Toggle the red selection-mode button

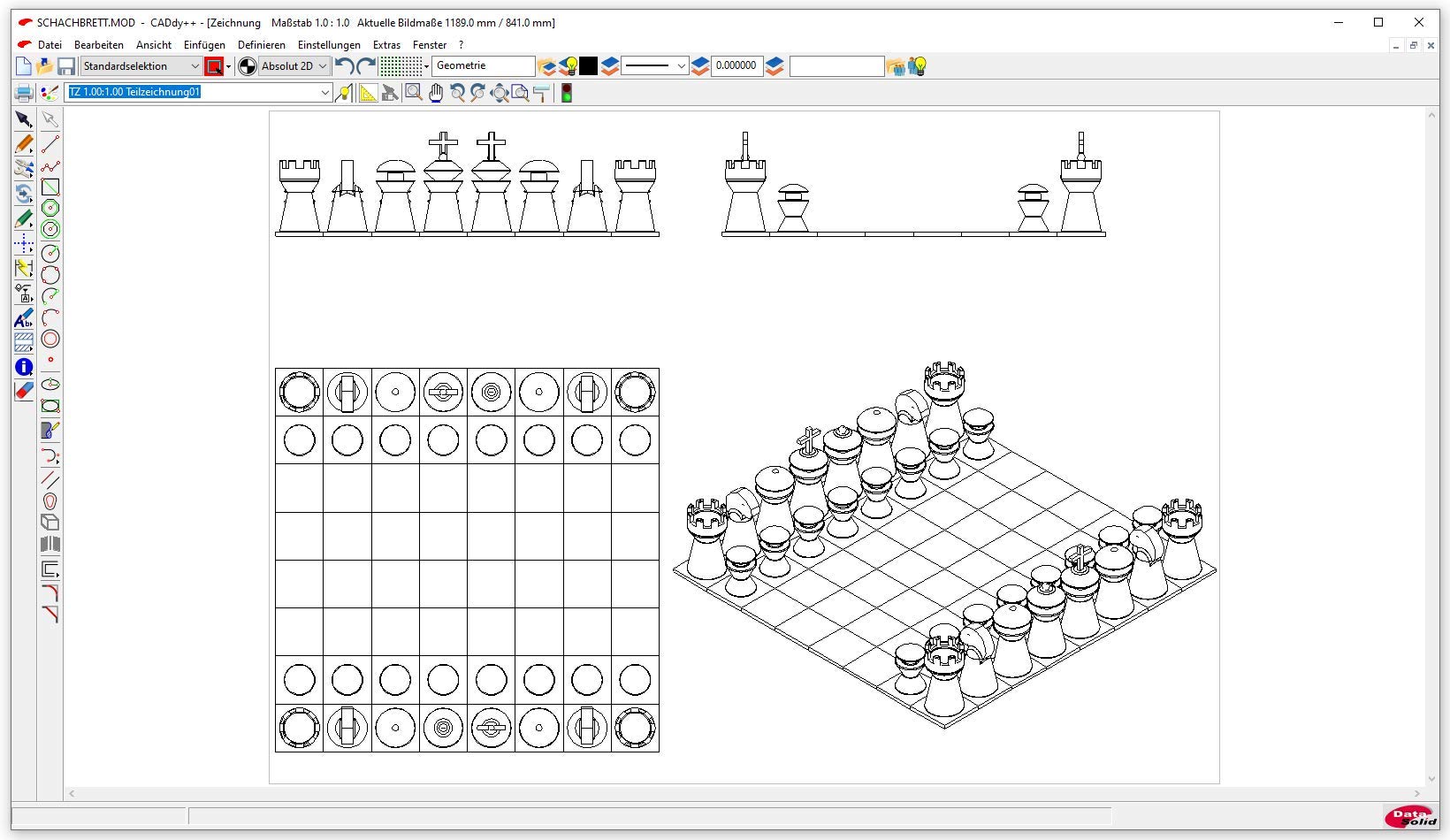click(214, 66)
